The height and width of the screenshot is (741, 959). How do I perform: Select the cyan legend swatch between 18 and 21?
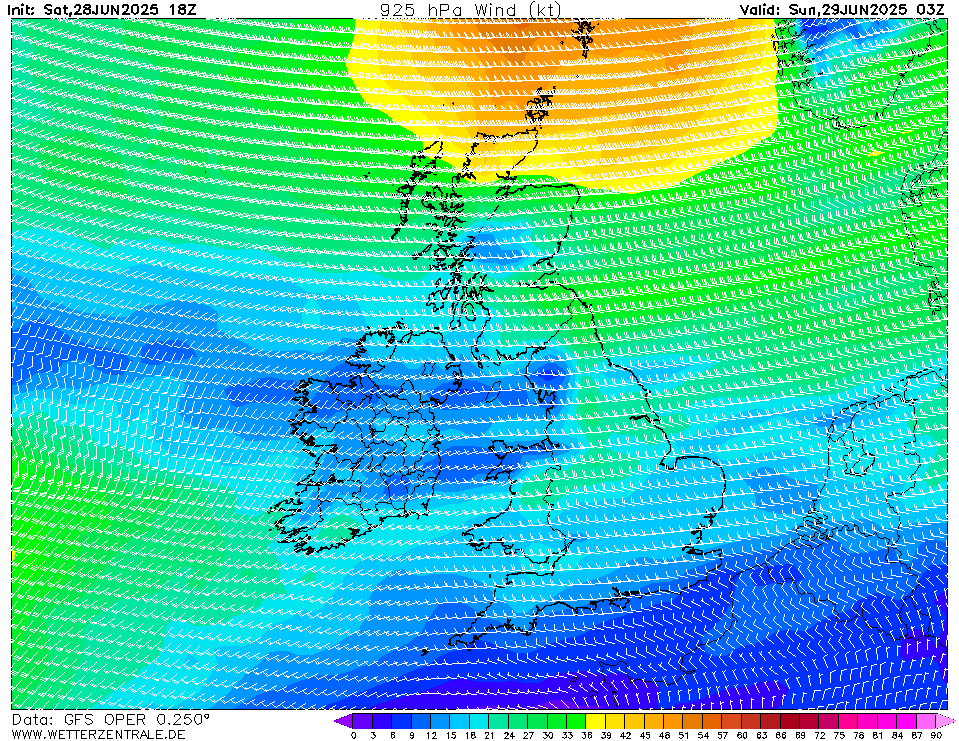(480, 720)
